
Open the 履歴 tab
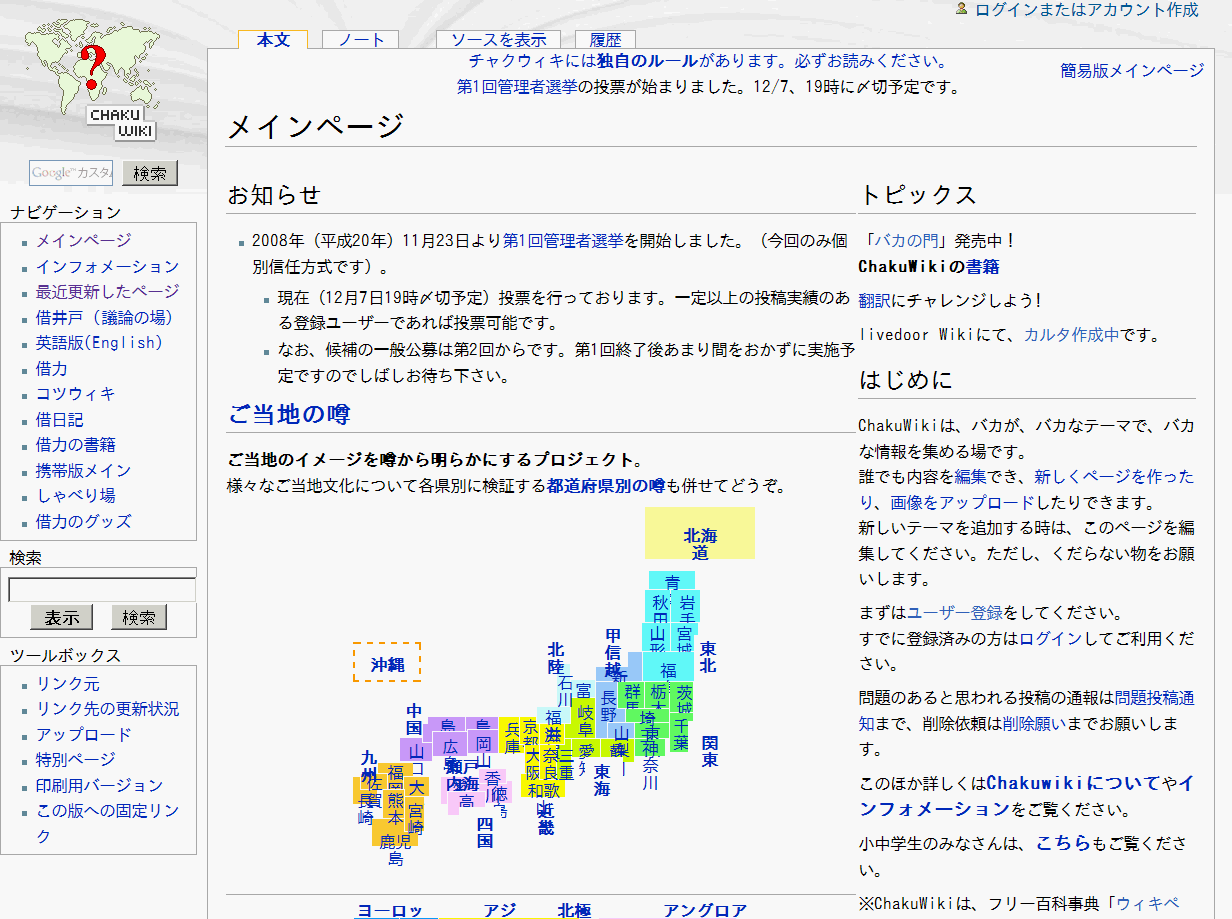pos(604,39)
